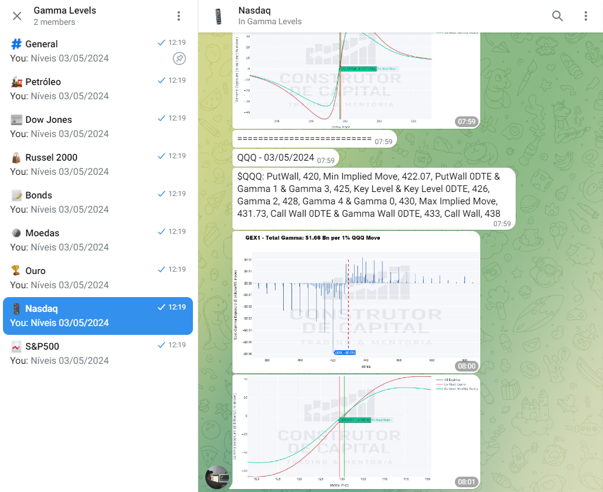Click the $QQQ PutWall levels message

click(x=374, y=199)
